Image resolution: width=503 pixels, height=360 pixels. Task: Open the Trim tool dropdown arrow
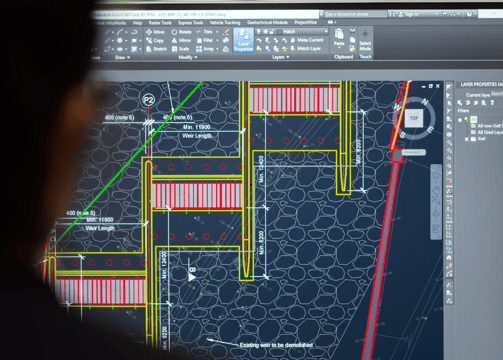pos(217,32)
